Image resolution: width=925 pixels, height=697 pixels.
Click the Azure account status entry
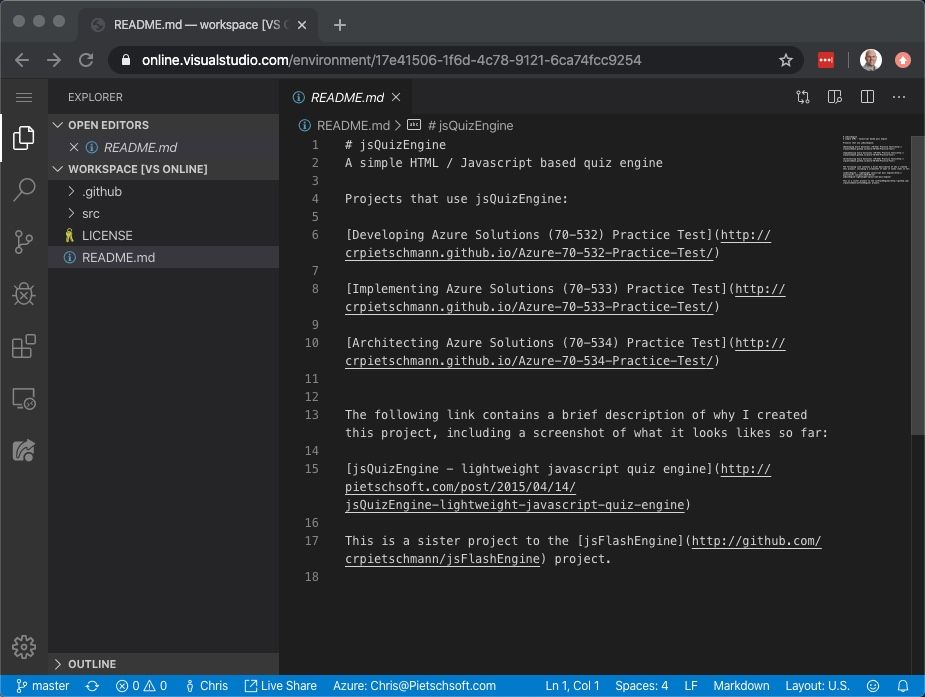(414, 686)
